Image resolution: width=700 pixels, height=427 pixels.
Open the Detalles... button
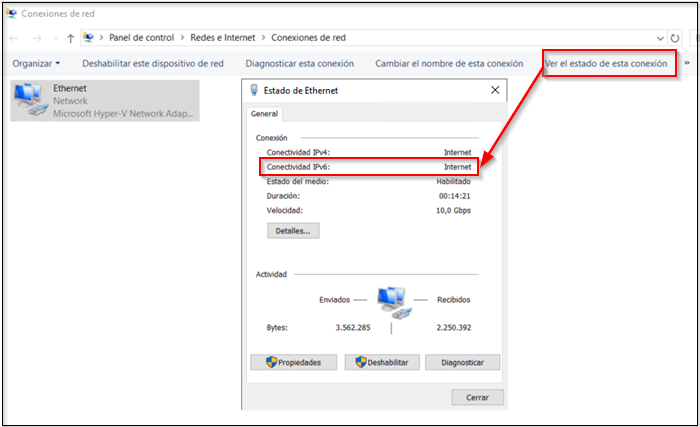pyautogui.click(x=293, y=231)
